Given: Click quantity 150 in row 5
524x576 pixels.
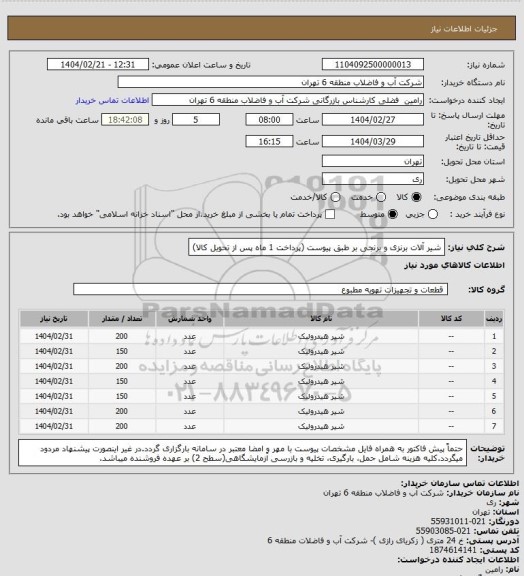Looking at the screenshot, I should pos(122,396).
